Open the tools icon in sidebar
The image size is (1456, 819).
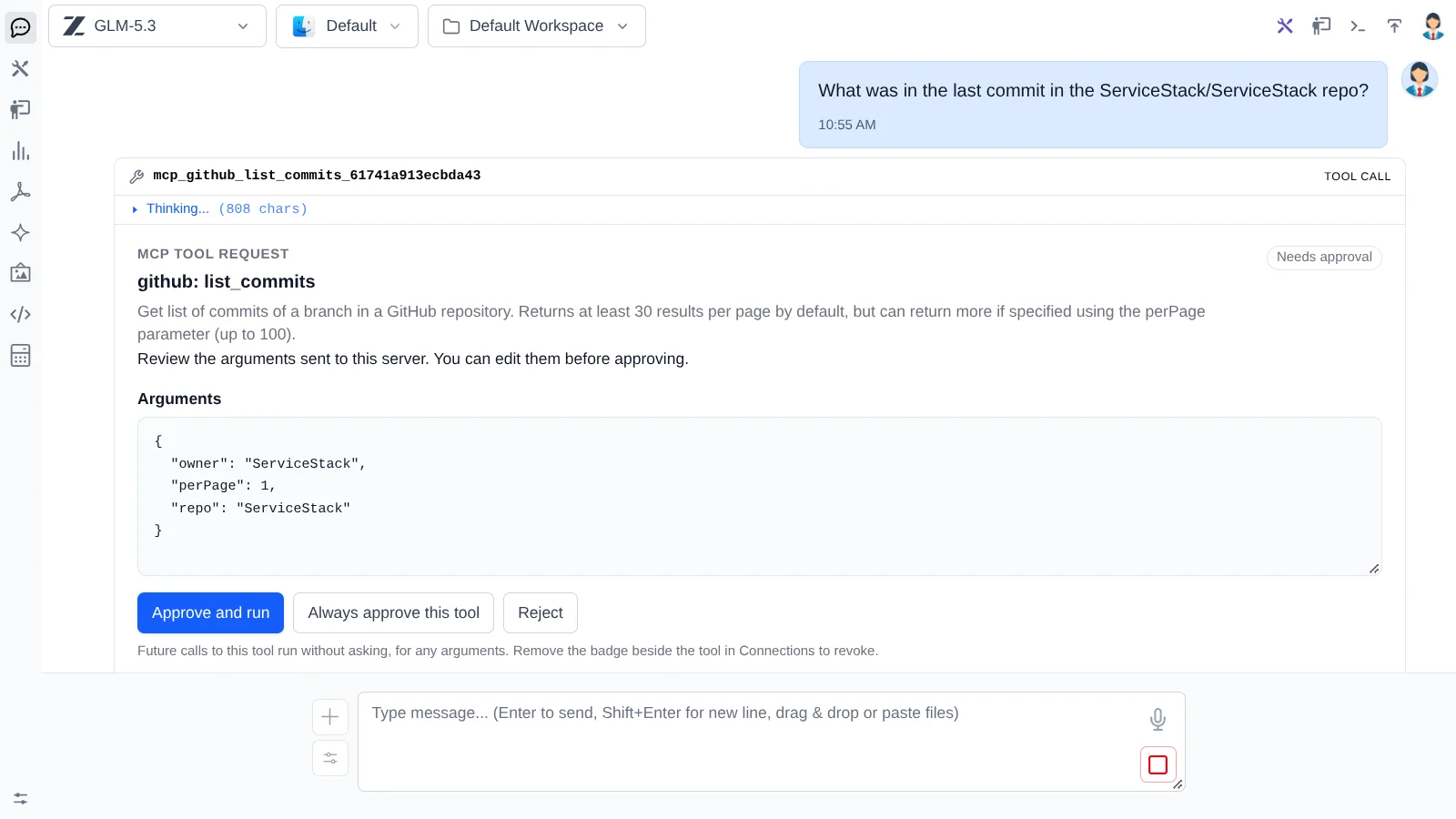point(20,68)
